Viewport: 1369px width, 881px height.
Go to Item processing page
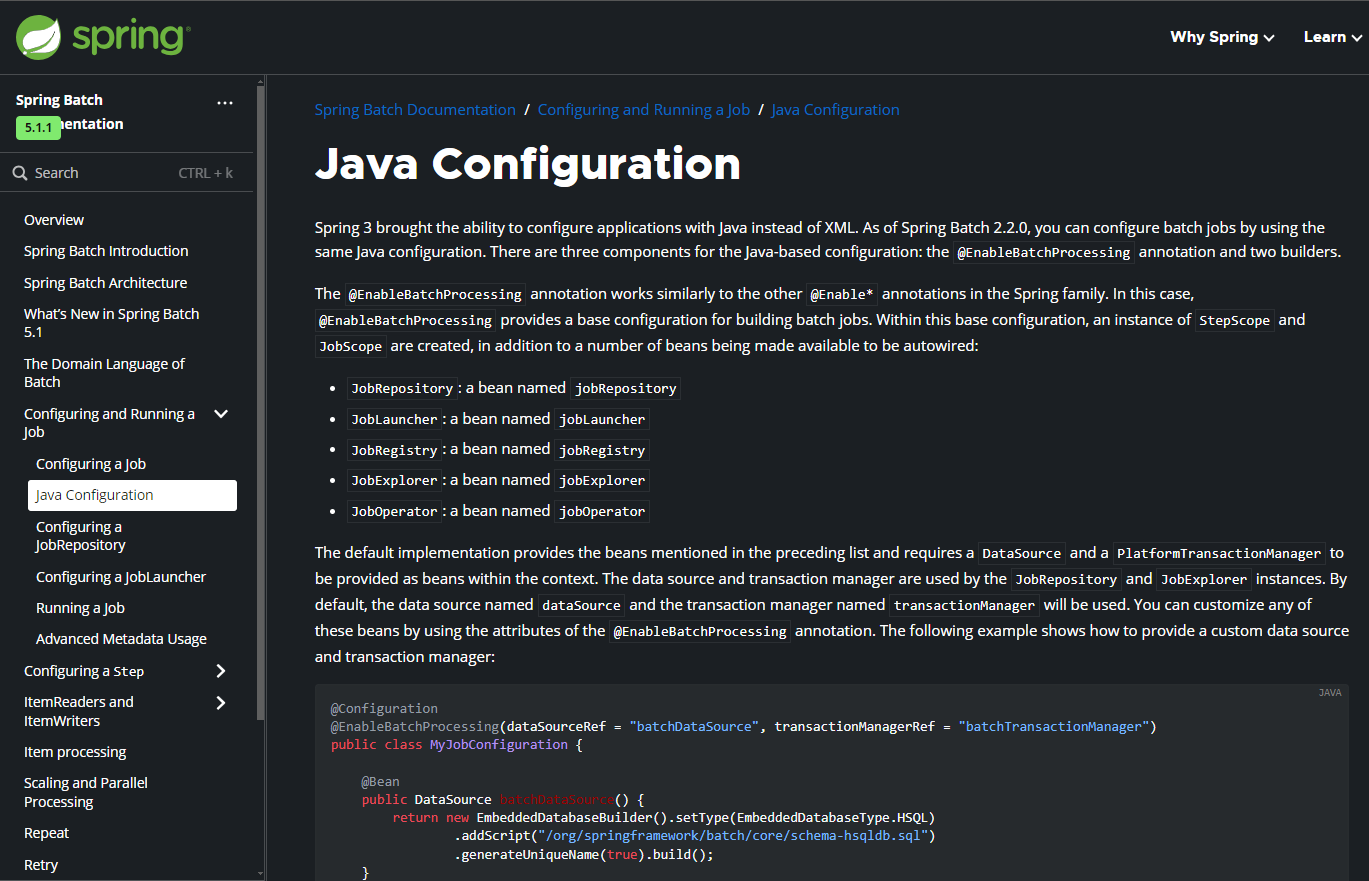point(75,752)
